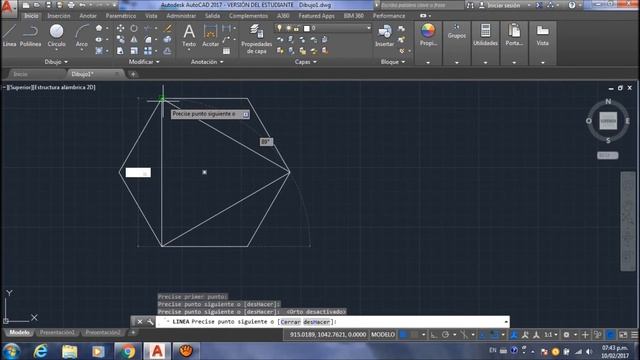Click the Move (Desplazar) modify icon

click(x=120, y=28)
